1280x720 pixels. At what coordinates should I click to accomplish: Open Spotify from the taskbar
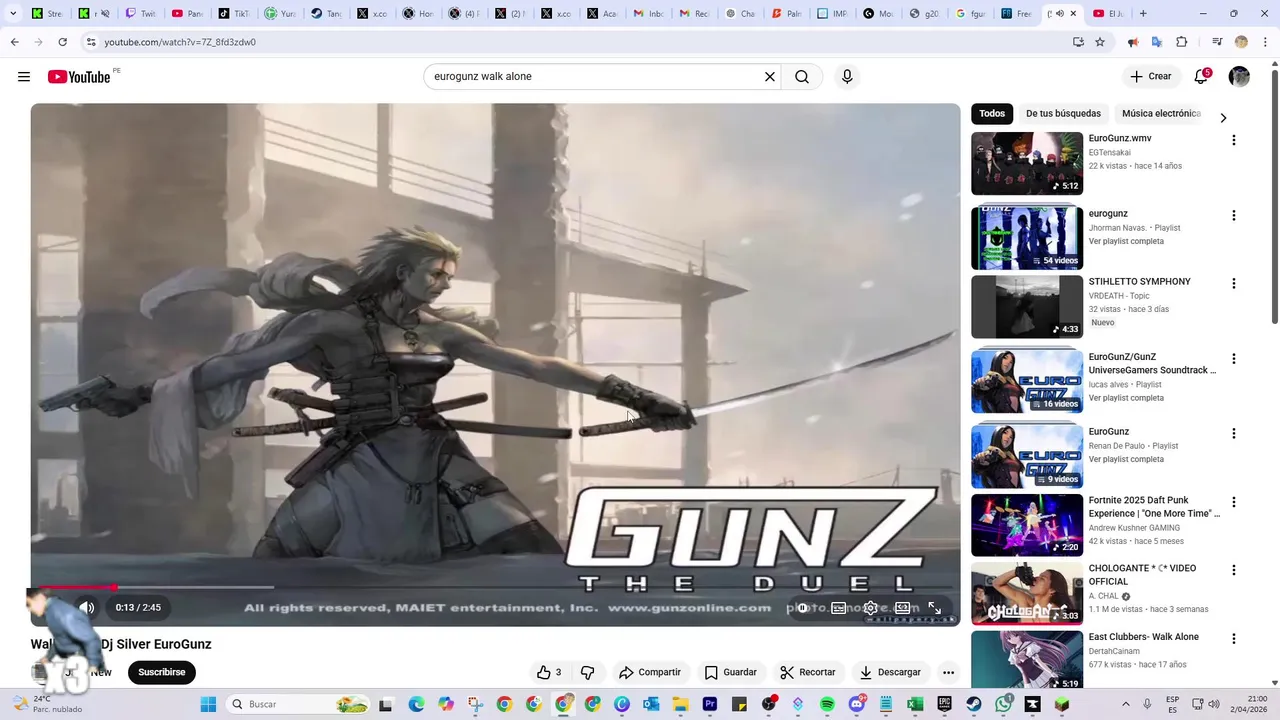coord(827,704)
